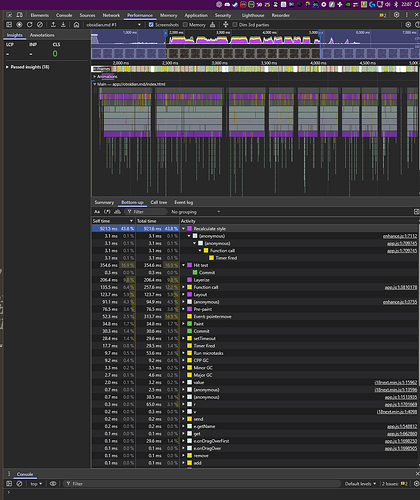This screenshot has width=420, height=500.
Task: Click the show heaviest stack panel icon
Action: pyautogui.click(x=416, y=212)
